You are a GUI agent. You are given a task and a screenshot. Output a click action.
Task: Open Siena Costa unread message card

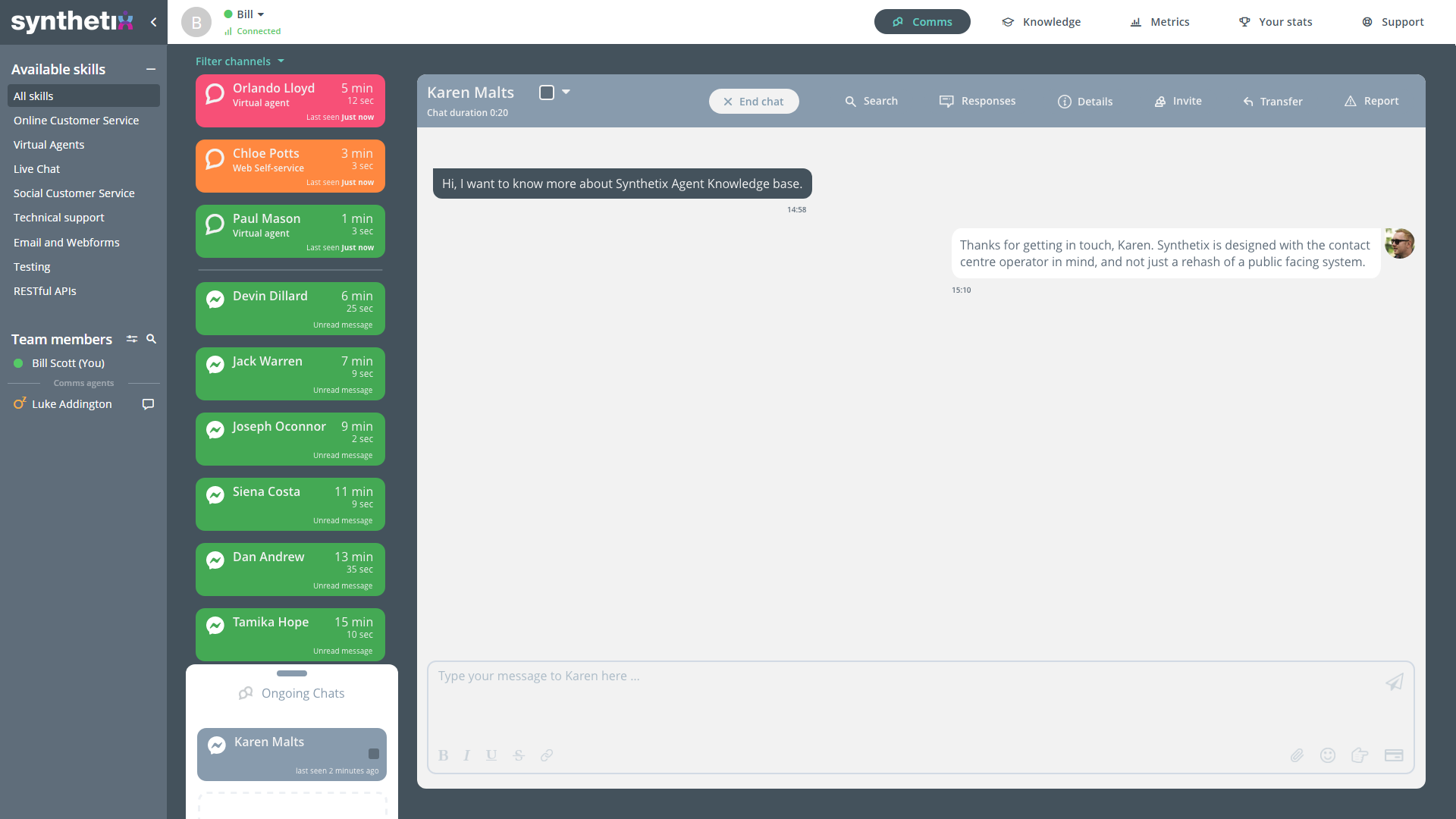290,504
